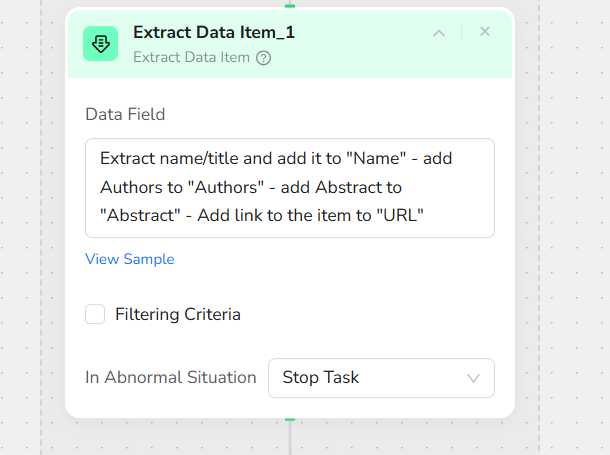Image resolution: width=610 pixels, height=455 pixels.
Task: Click inside the Data Field text box
Action: 290,188
